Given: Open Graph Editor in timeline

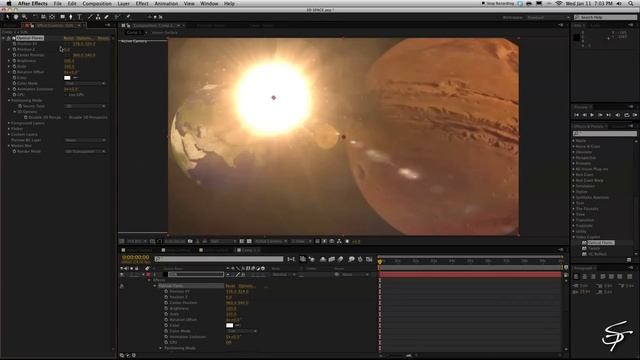Looking at the screenshot, I should coord(369,259).
